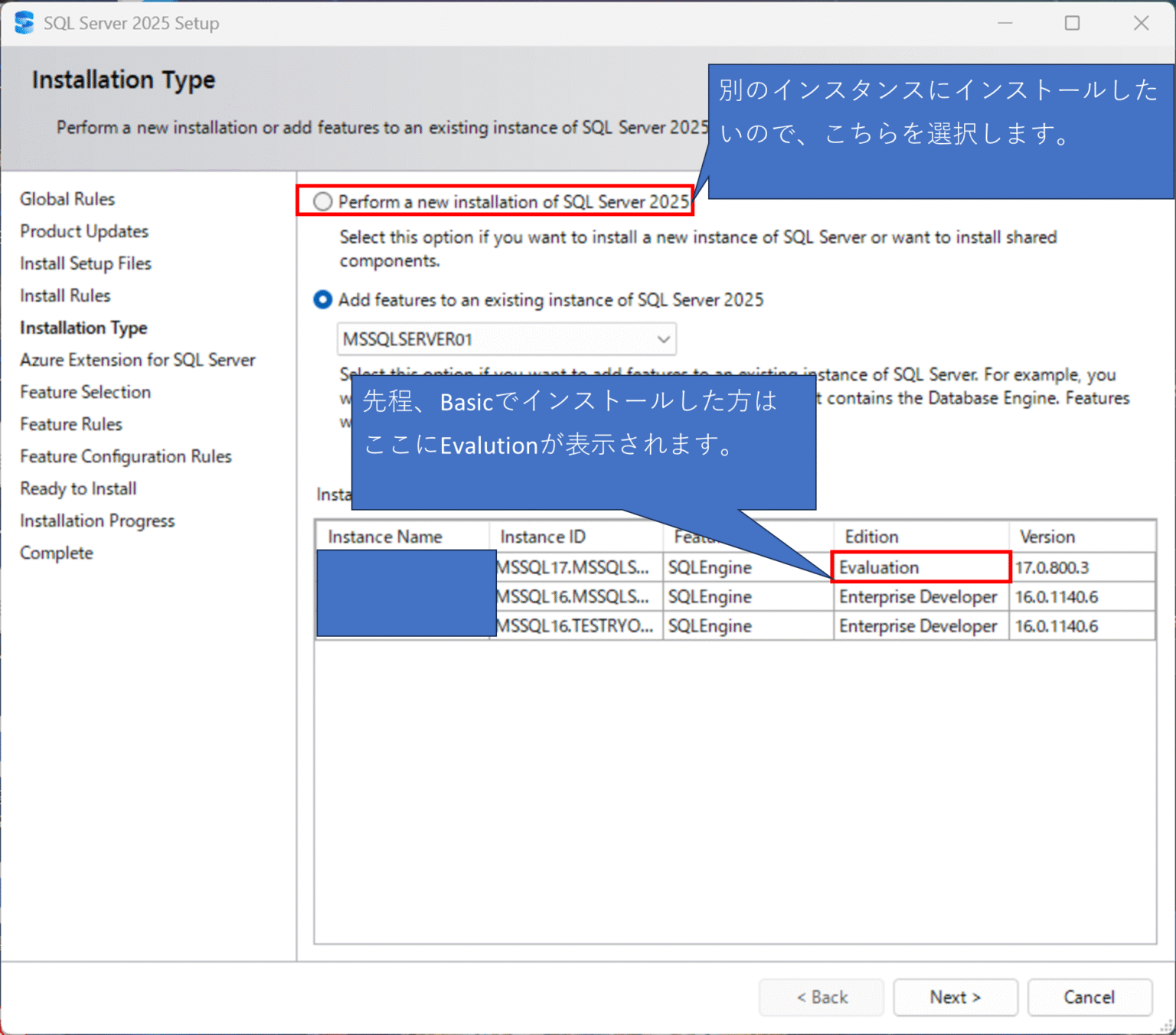Open the Installation Progress step
Screen dimensions: 1176x1035
coord(96,521)
